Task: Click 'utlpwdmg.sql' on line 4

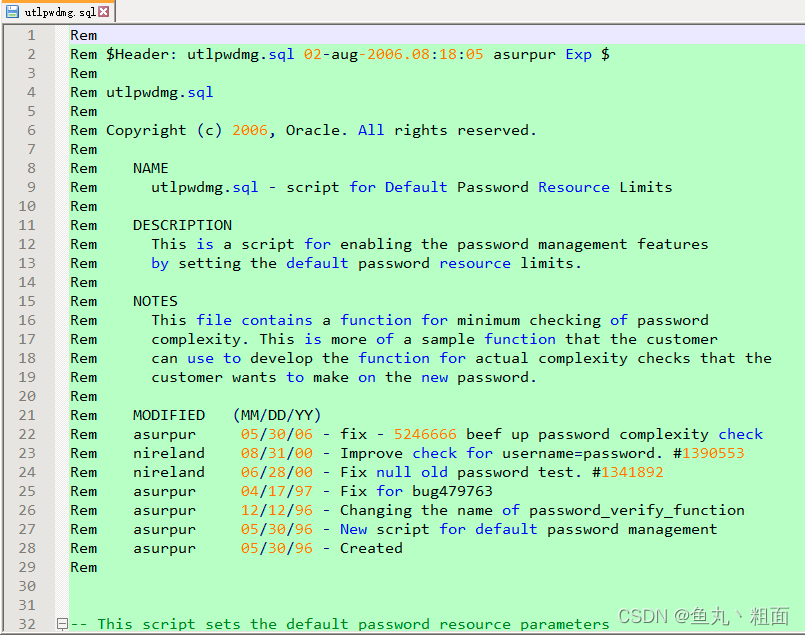Action: pos(160,93)
